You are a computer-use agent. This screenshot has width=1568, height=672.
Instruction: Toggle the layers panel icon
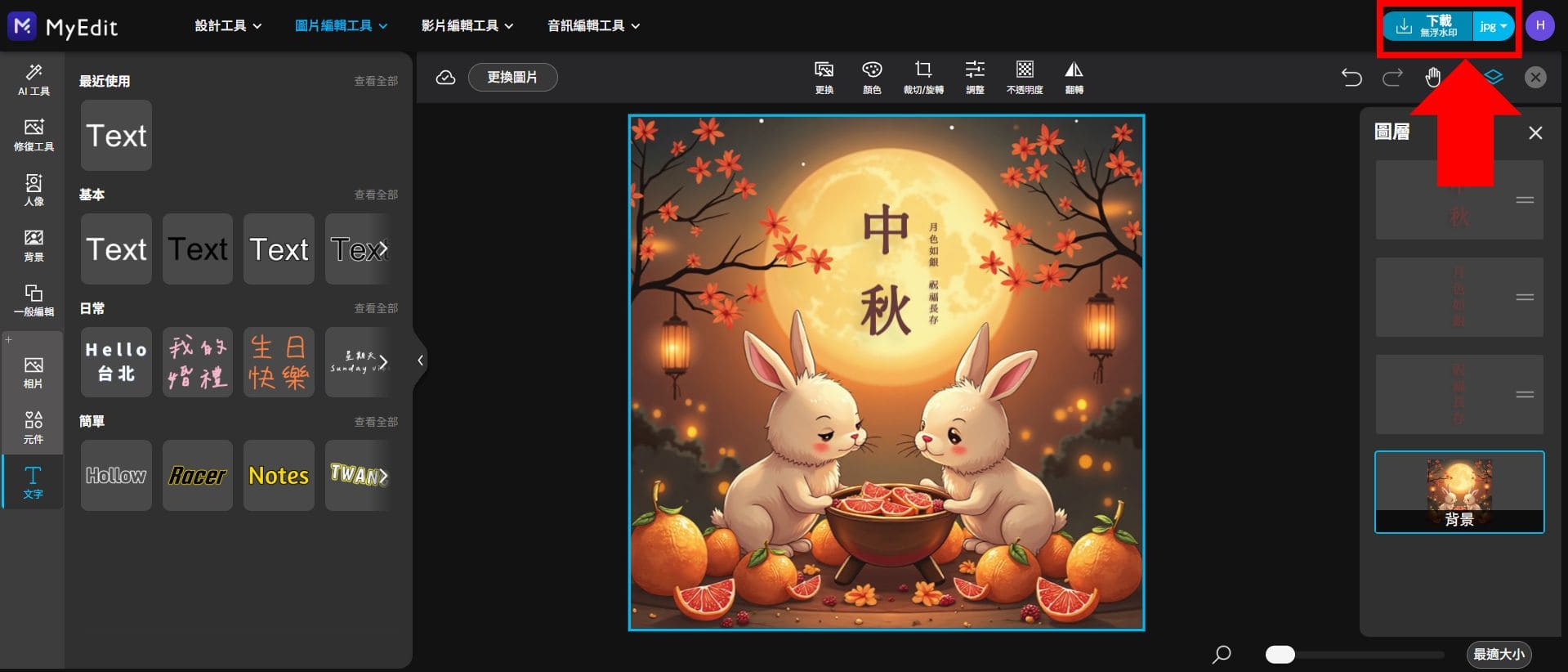click(1494, 78)
